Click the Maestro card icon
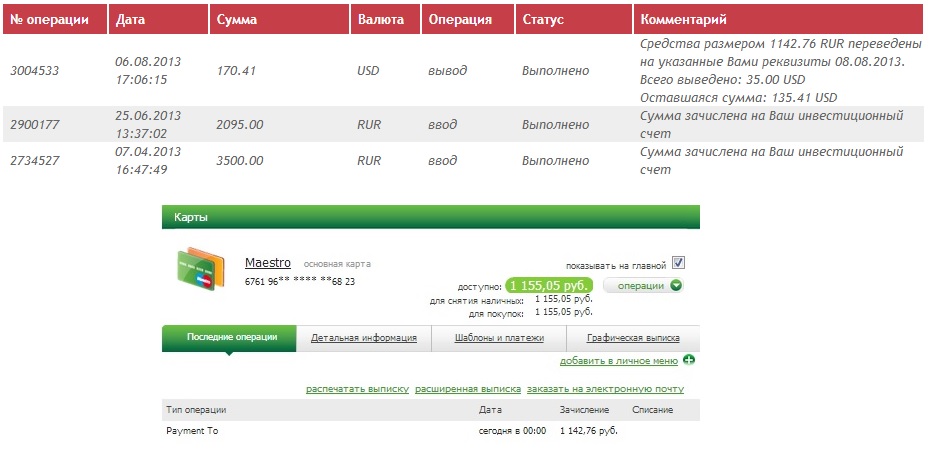929x466 pixels. pos(199,269)
